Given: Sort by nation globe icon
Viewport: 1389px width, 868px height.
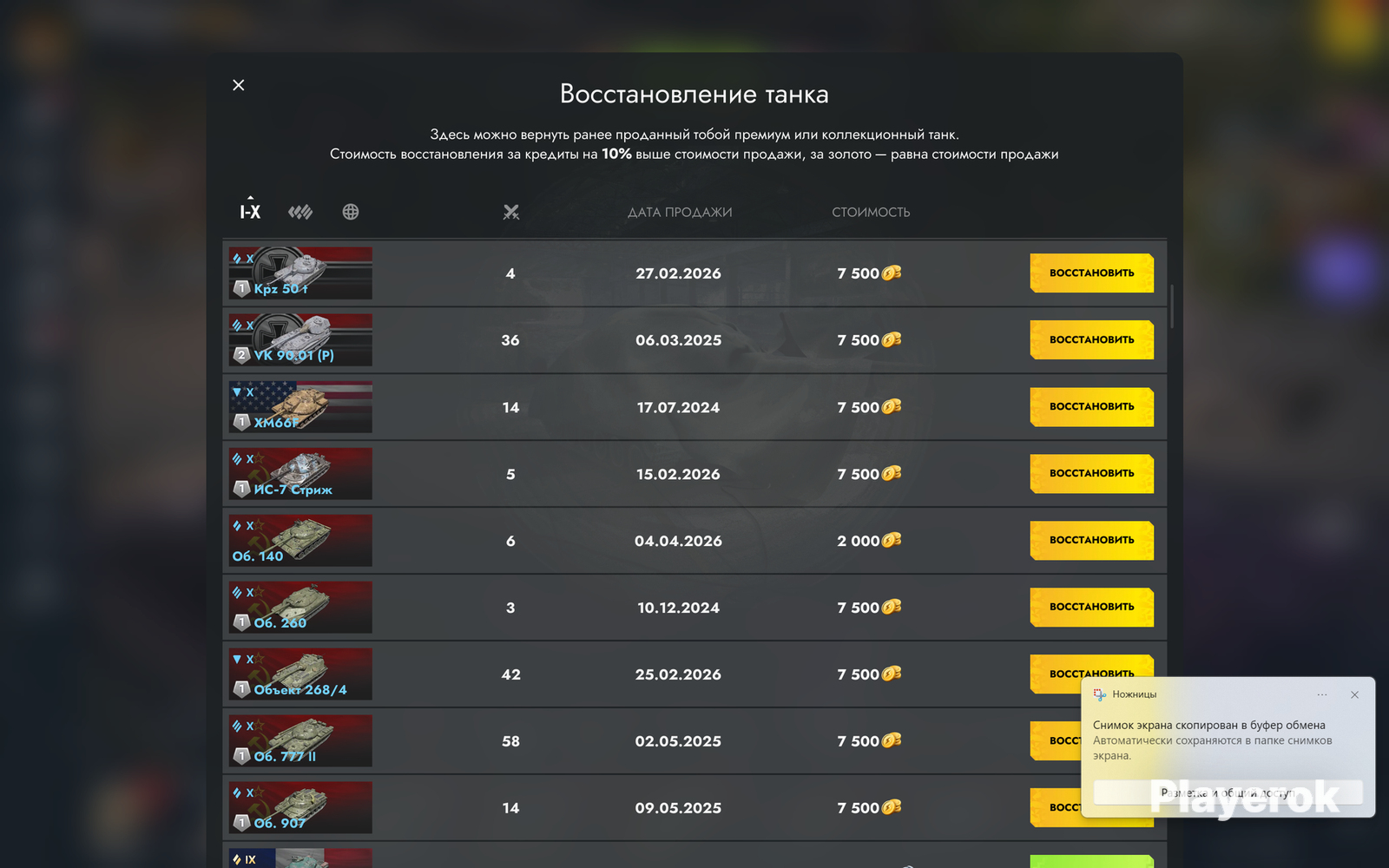Looking at the screenshot, I should [351, 212].
